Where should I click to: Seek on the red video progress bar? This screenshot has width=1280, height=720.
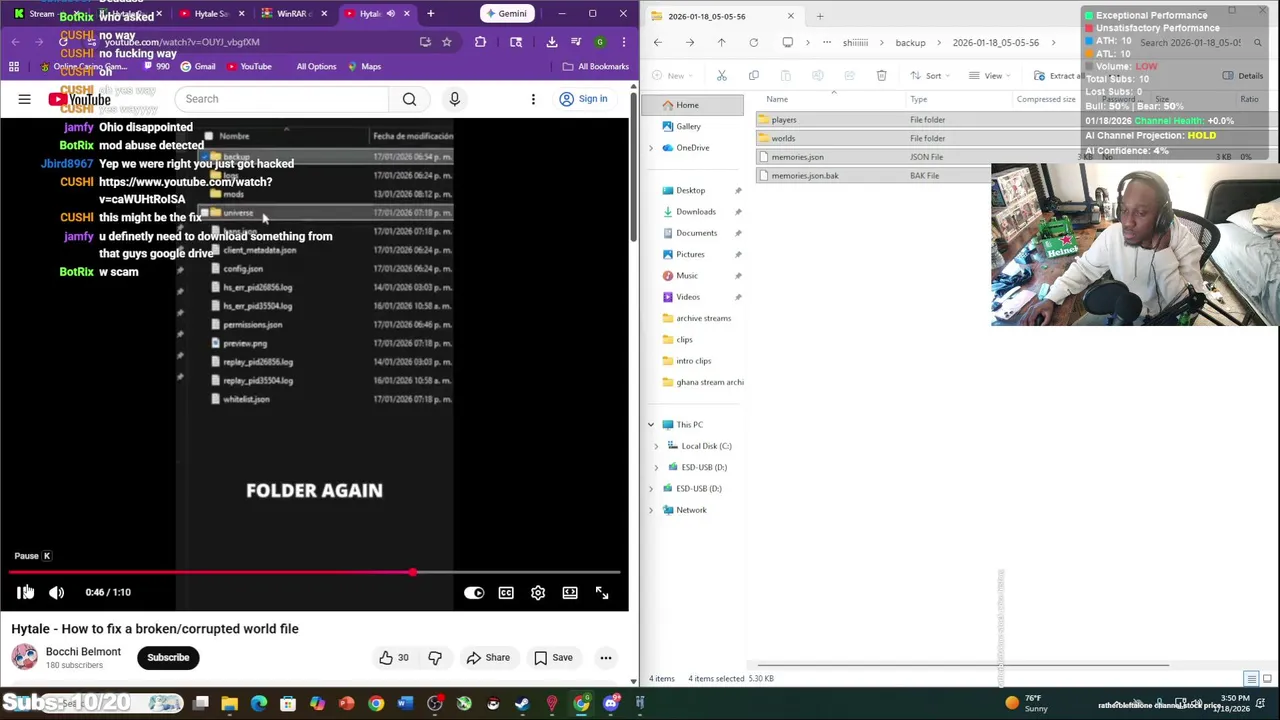(x=314, y=572)
